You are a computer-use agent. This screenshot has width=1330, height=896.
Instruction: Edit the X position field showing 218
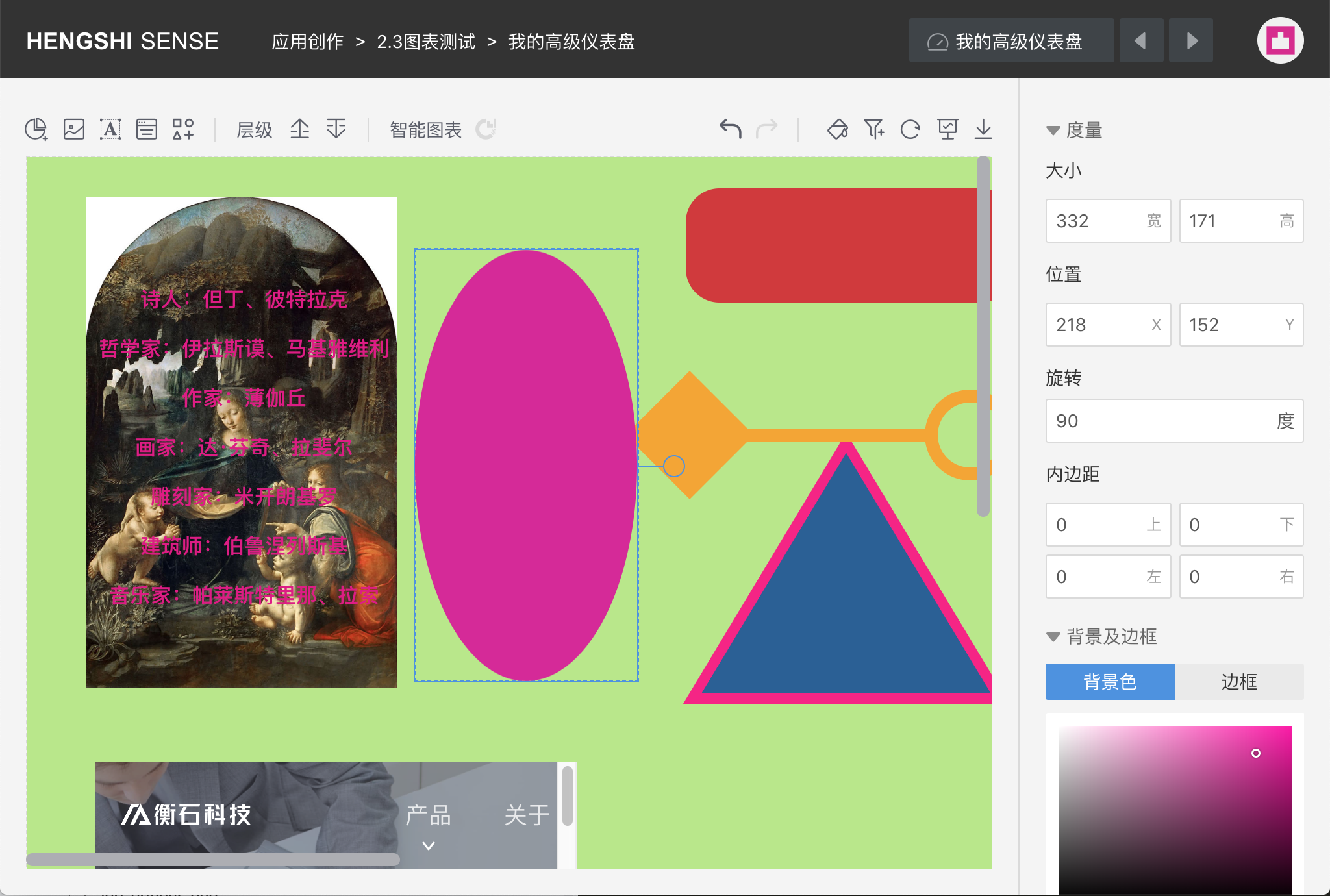[x=1108, y=325]
